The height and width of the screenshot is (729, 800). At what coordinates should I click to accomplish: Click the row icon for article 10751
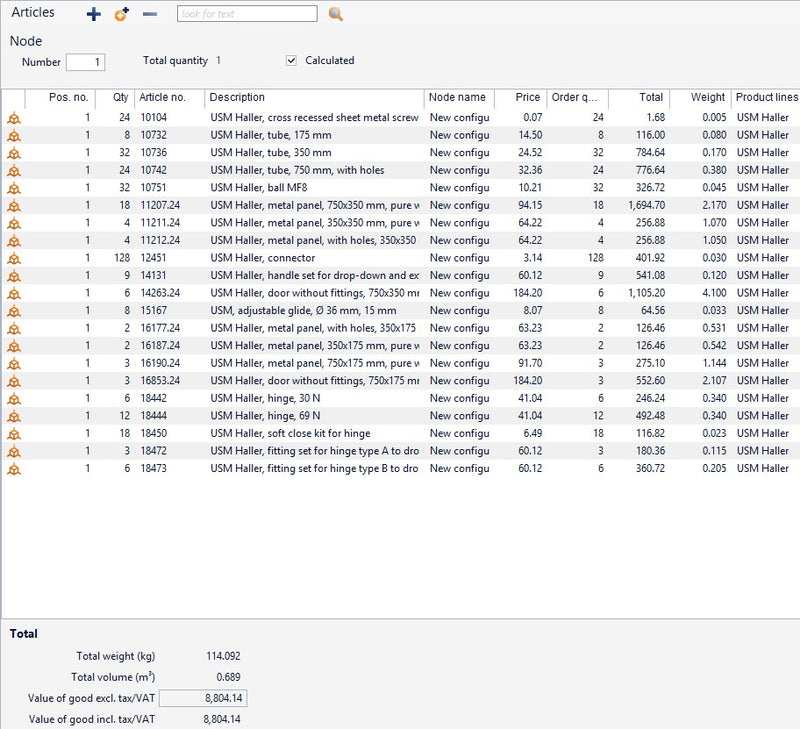(14, 188)
